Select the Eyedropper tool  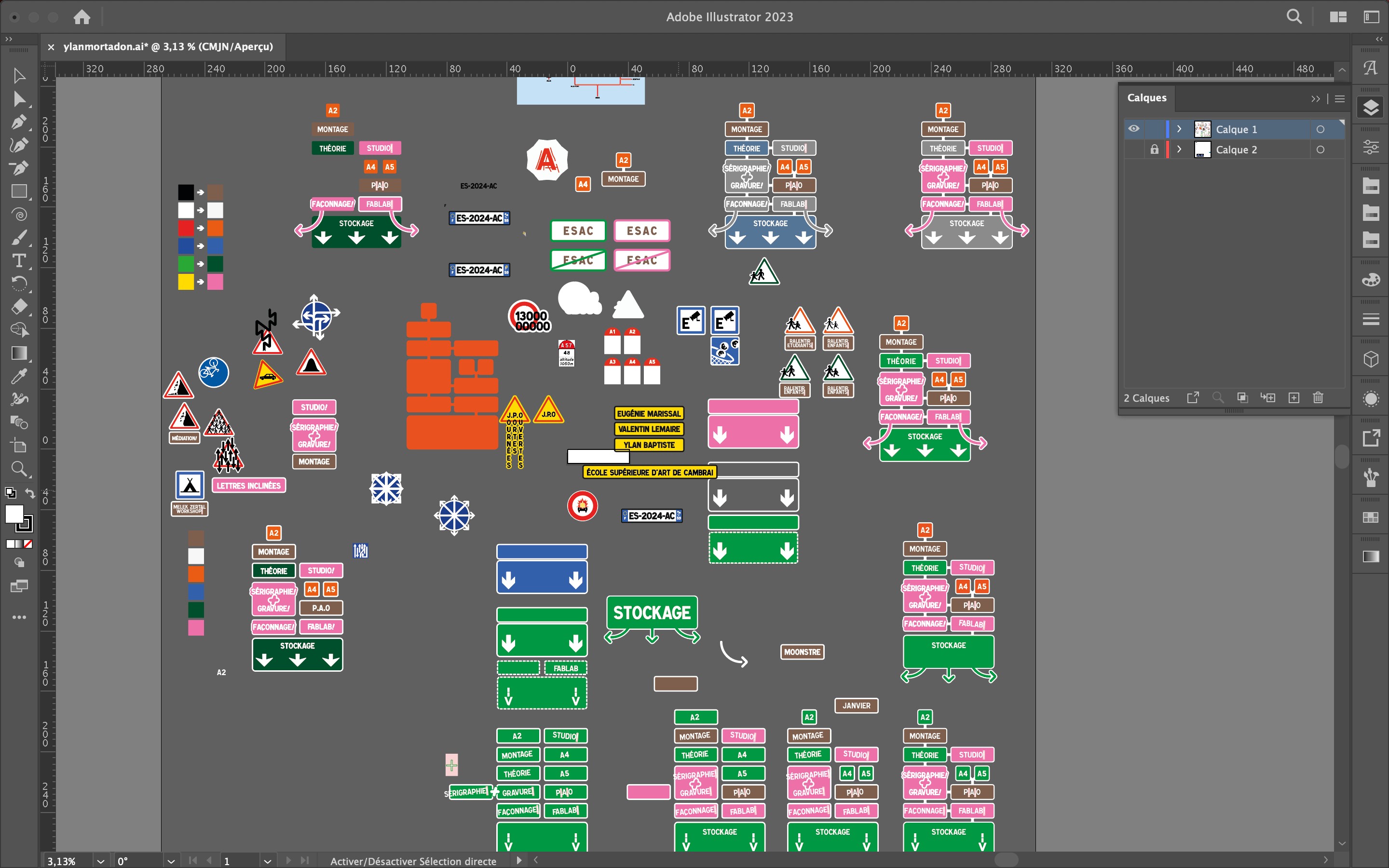point(18,376)
